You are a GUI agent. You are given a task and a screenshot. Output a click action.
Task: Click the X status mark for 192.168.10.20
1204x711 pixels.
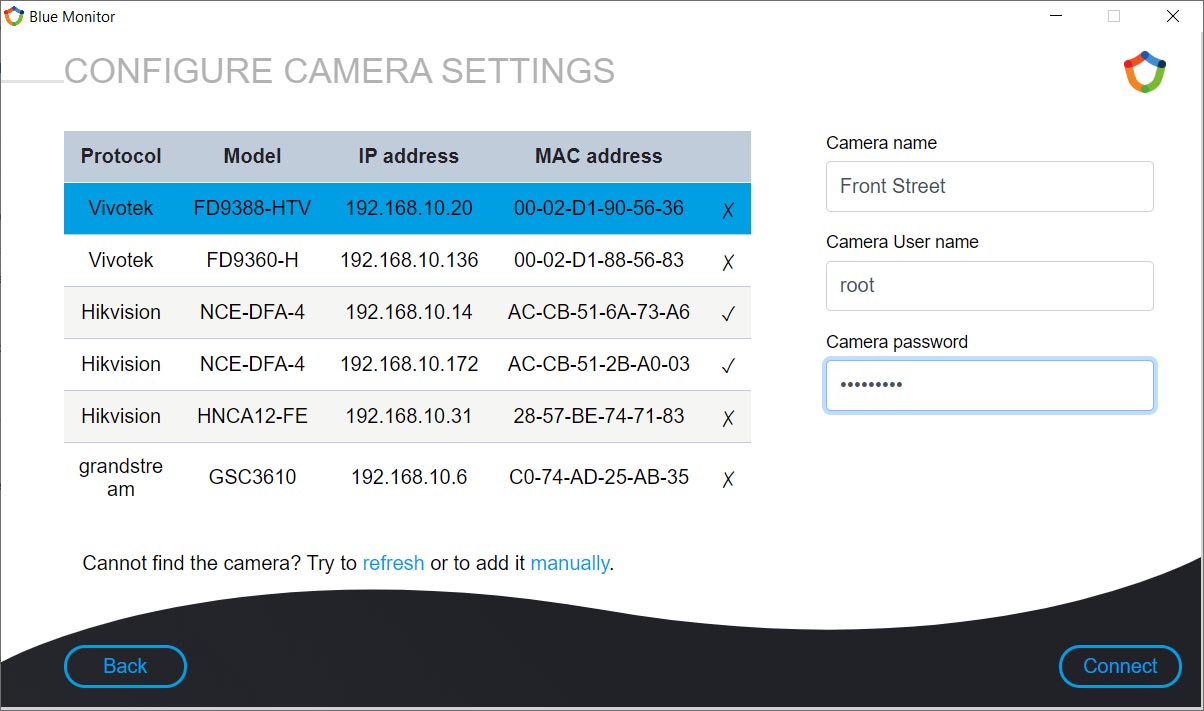(728, 209)
